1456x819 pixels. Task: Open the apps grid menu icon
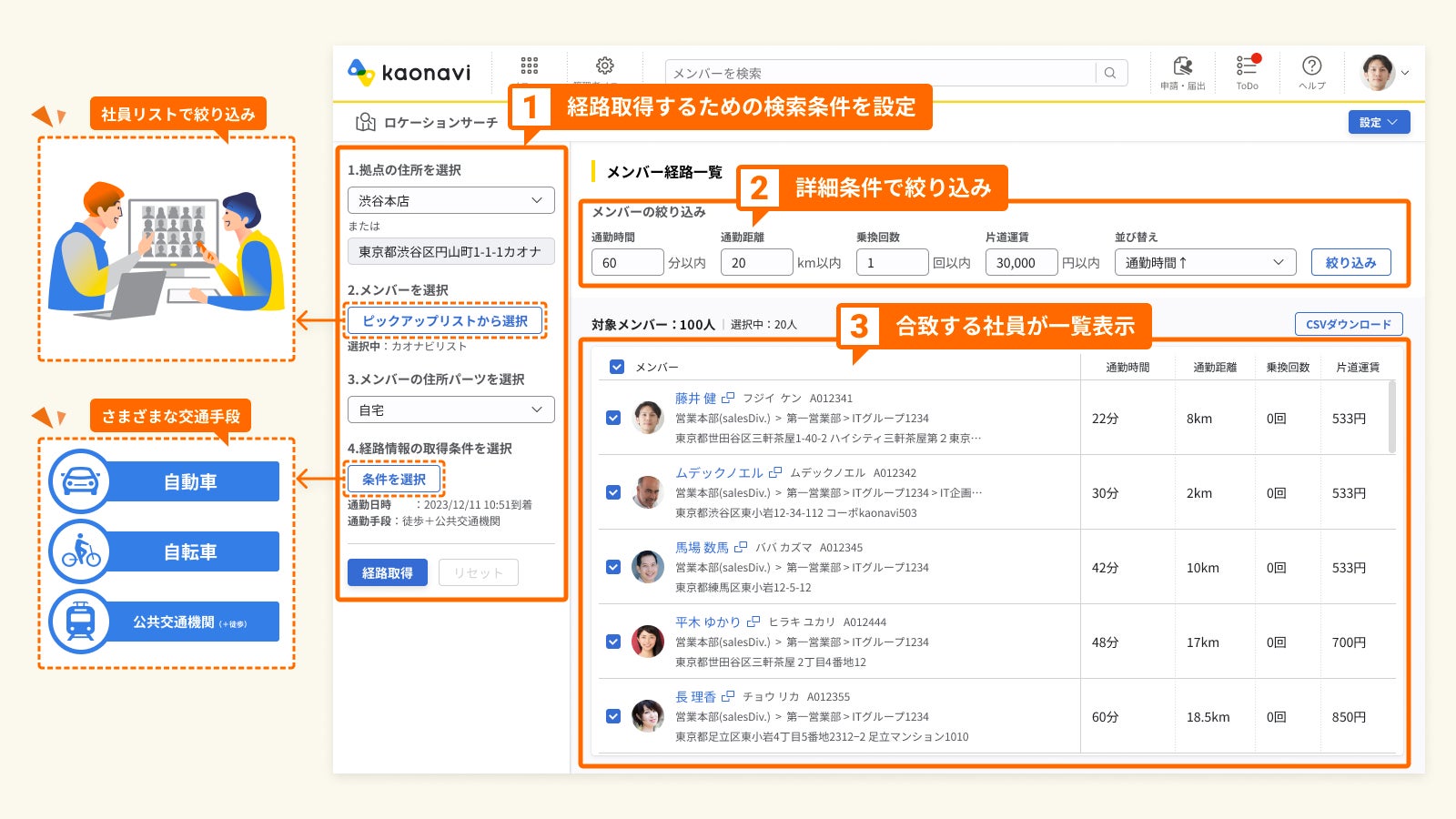[x=529, y=66]
